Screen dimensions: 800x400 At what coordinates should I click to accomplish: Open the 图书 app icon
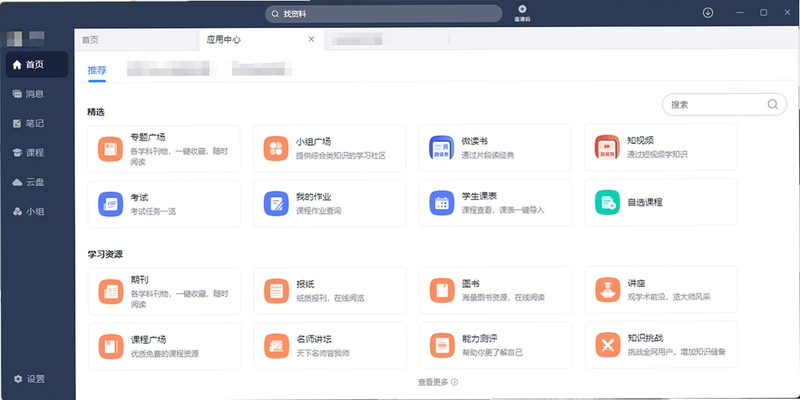coord(442,290)
